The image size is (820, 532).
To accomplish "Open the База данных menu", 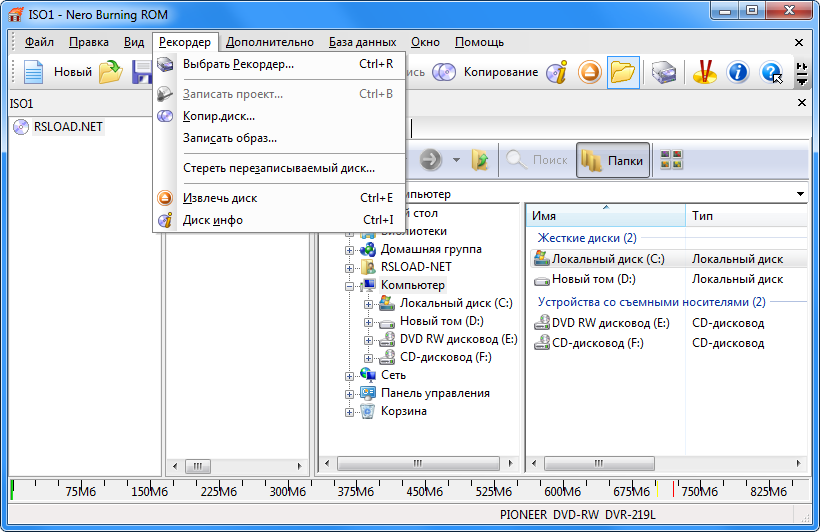I will 362,42.
